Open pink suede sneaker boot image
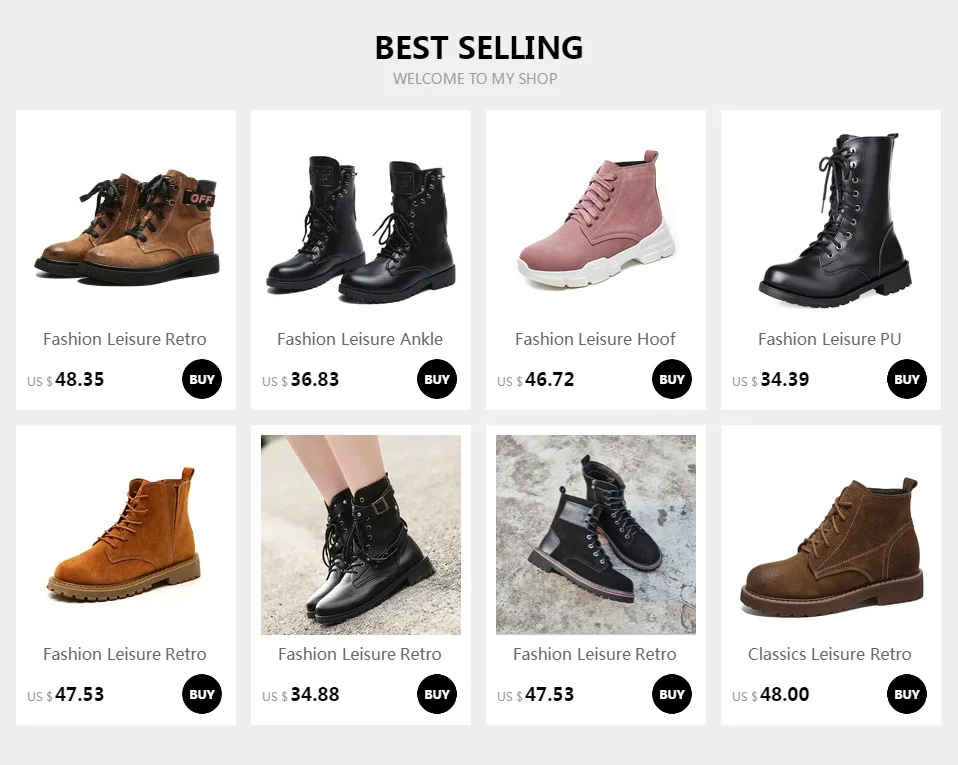 pyautogui.click(x=596, y=219)
